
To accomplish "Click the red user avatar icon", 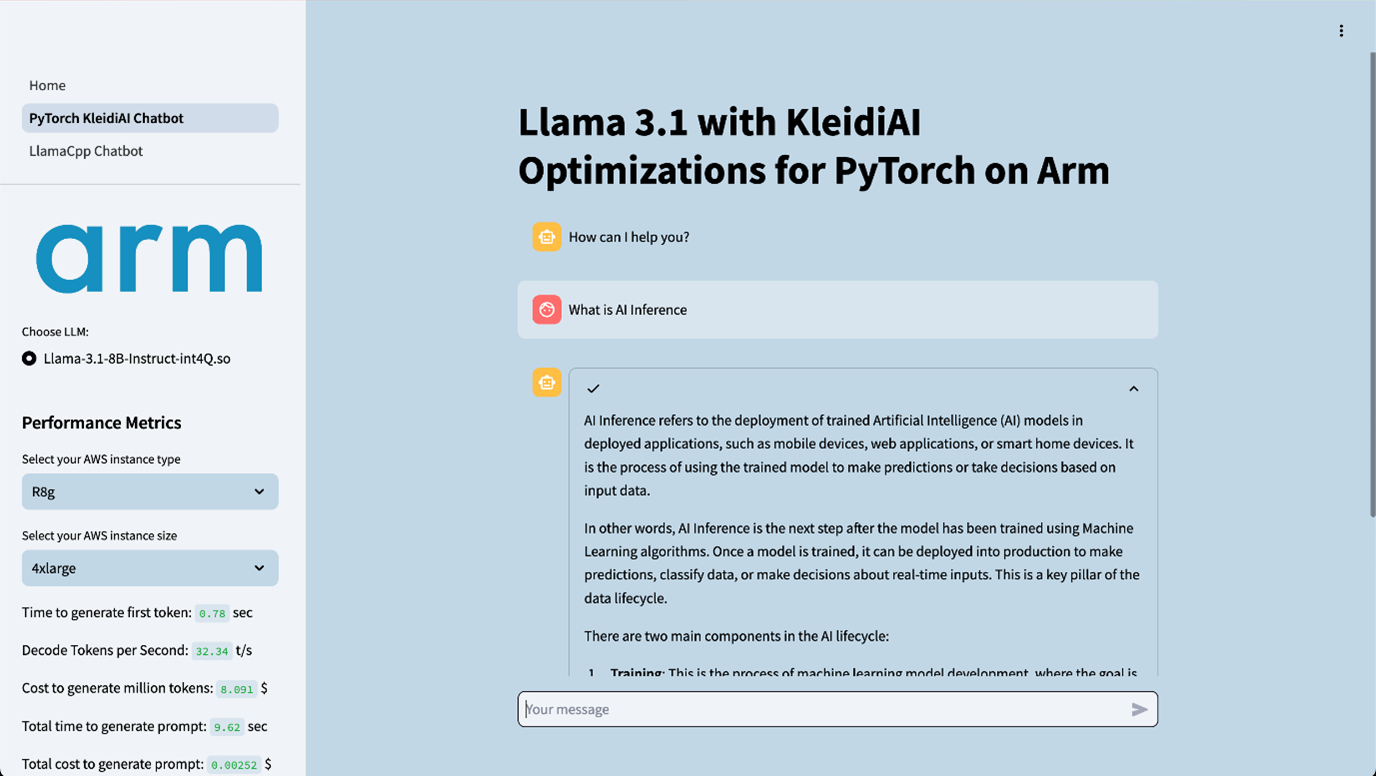I will (x=546, y=310).
